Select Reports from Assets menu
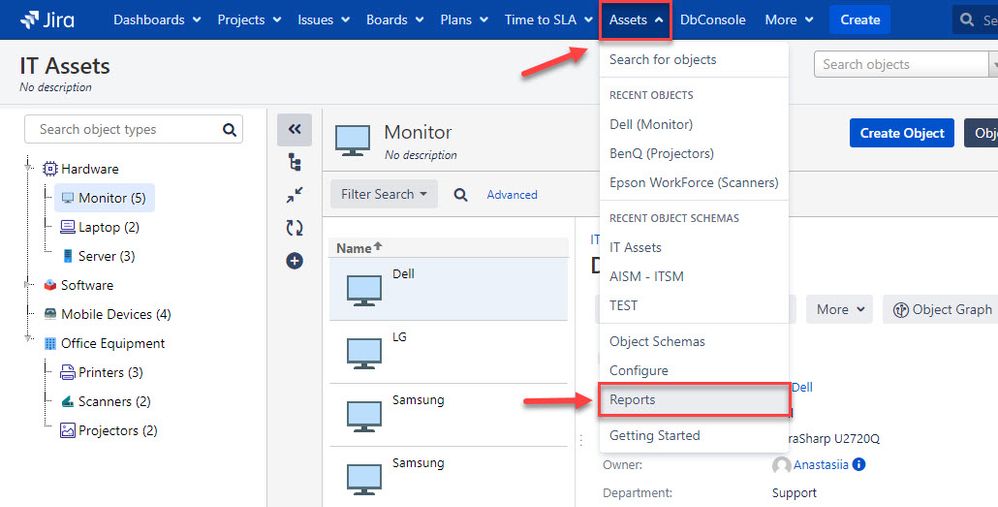998x507 pixels. (x=693, y=399)
